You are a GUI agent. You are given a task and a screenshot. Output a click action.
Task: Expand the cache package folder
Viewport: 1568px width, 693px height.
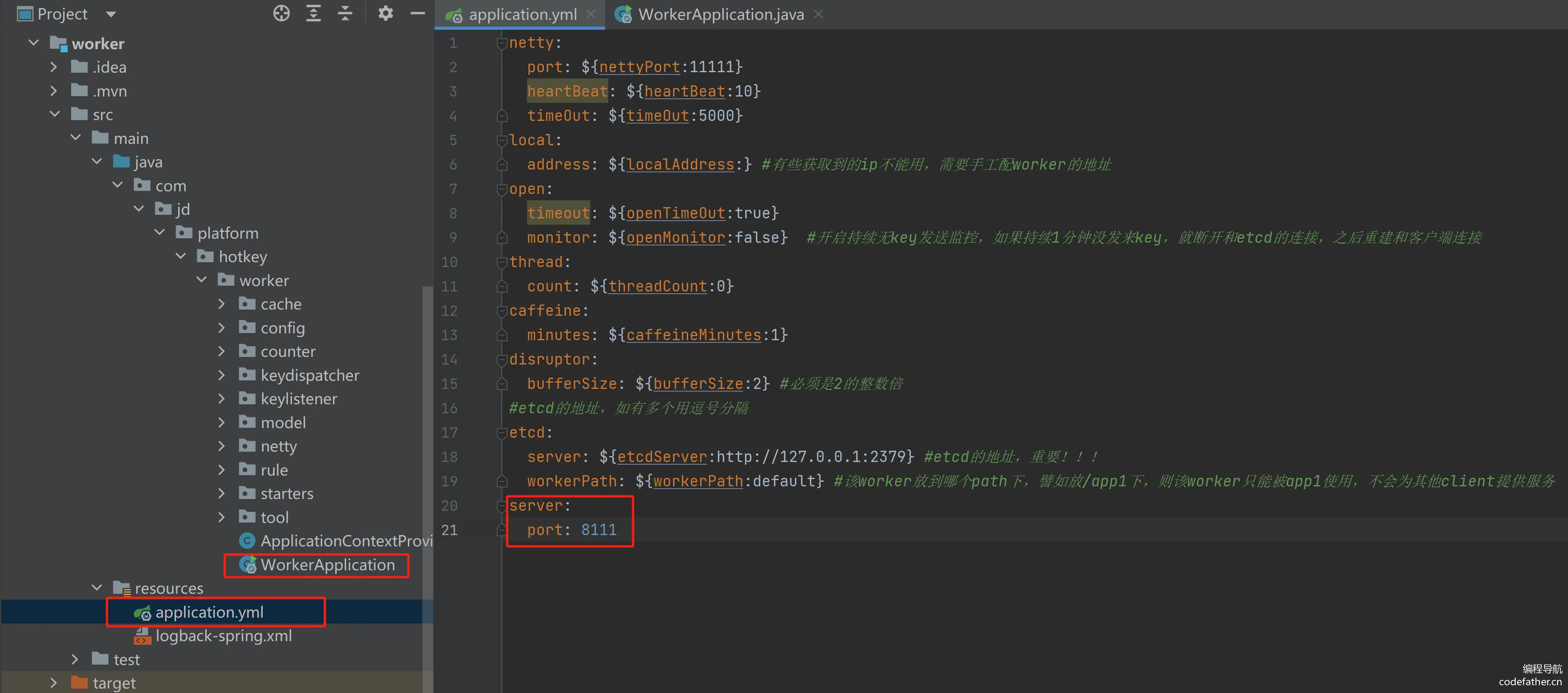click(x=222, y=304)
